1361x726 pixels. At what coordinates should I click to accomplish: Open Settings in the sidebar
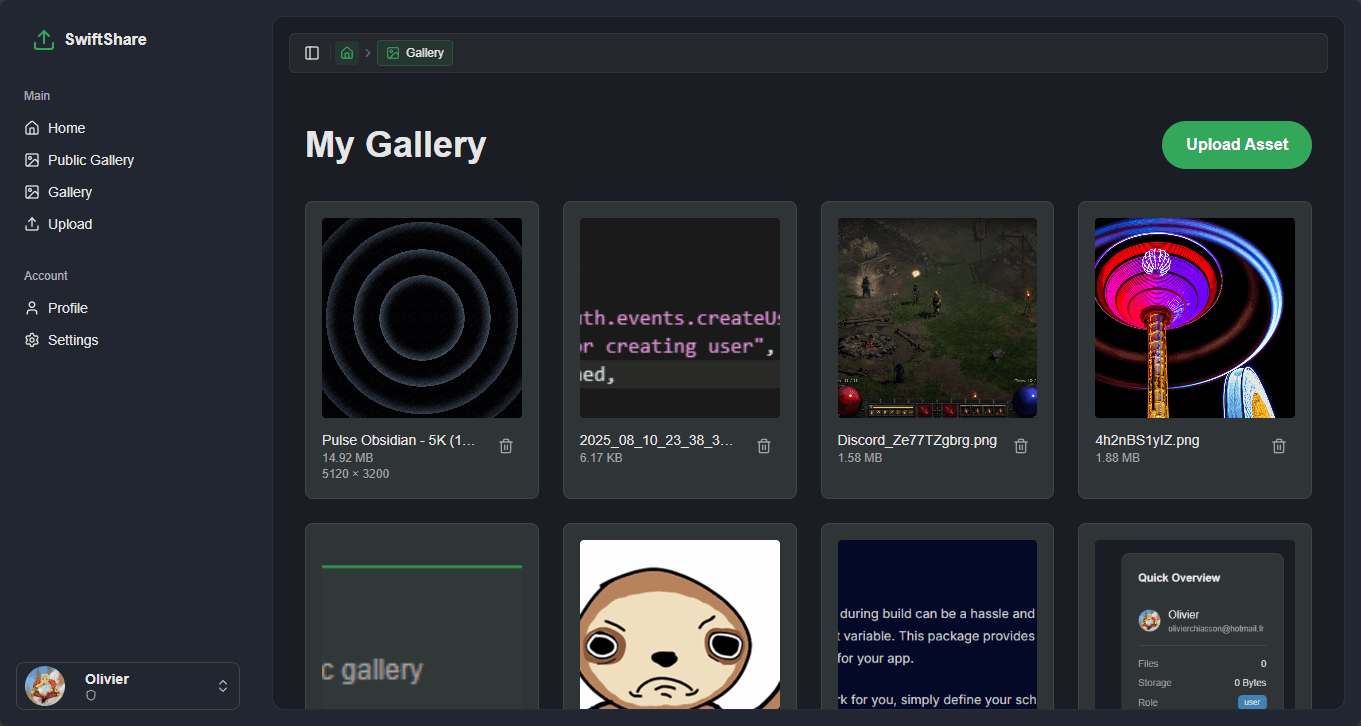pos(128,340)
